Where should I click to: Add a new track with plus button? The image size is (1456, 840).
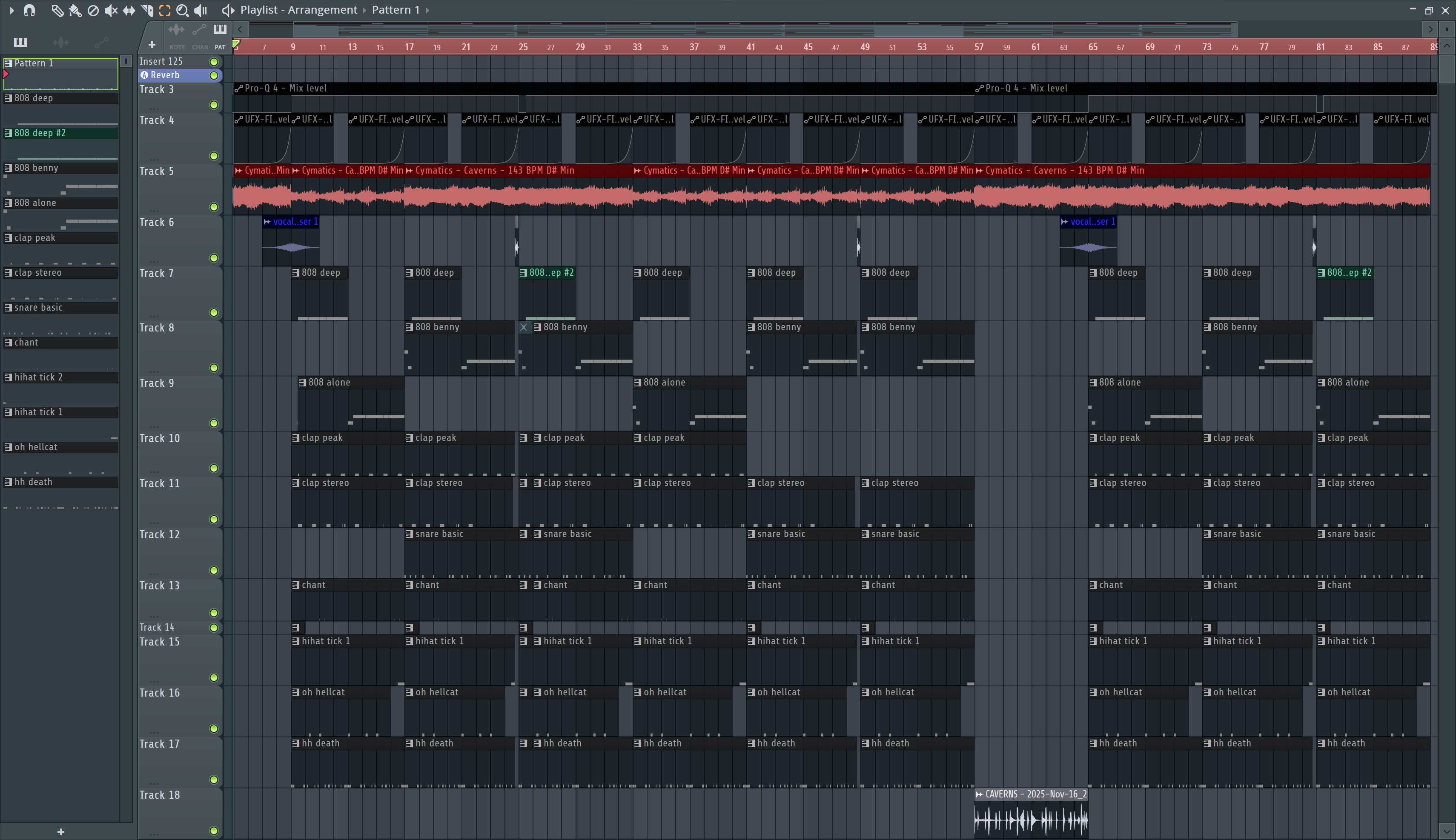click(152, 44)
